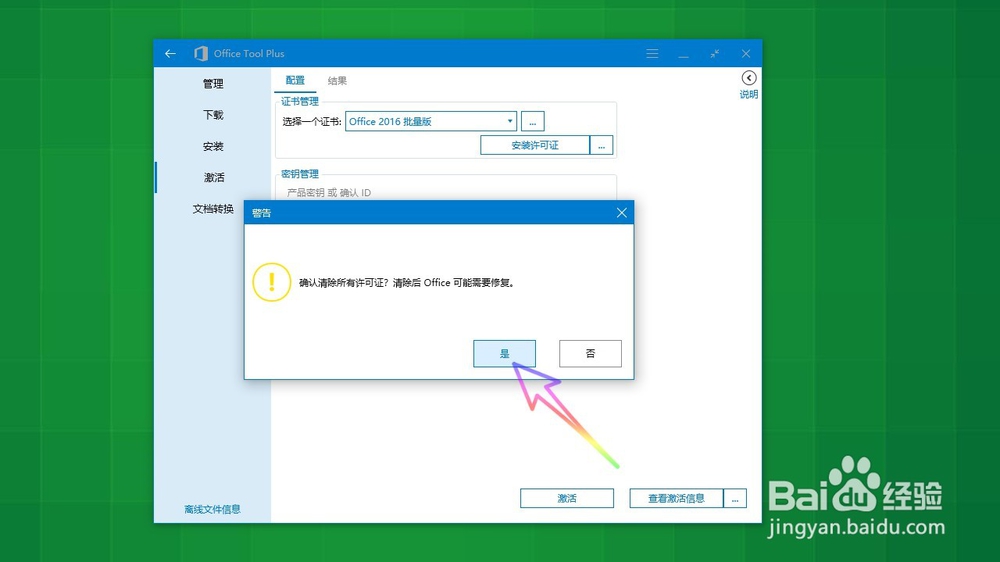Click the 密钥管理 group label
The height and width of the screenshot is (562, 1000).
coord(300,174)
